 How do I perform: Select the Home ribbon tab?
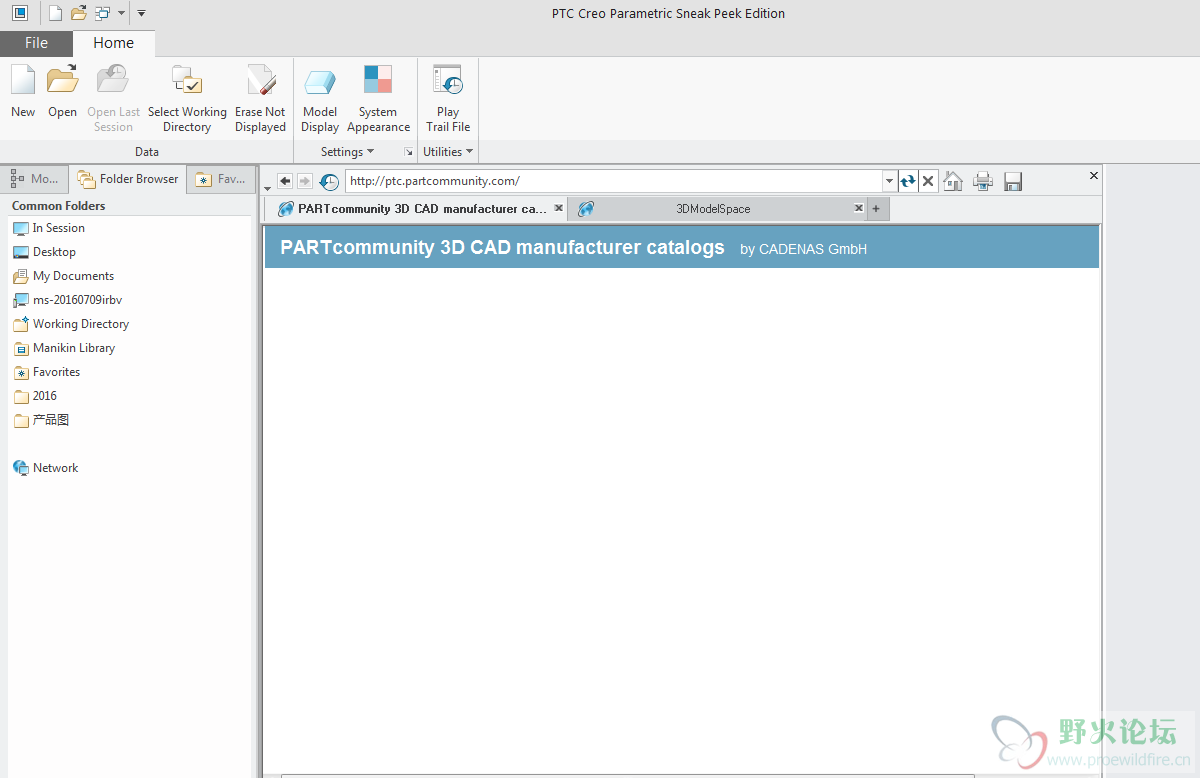[113, 43]
